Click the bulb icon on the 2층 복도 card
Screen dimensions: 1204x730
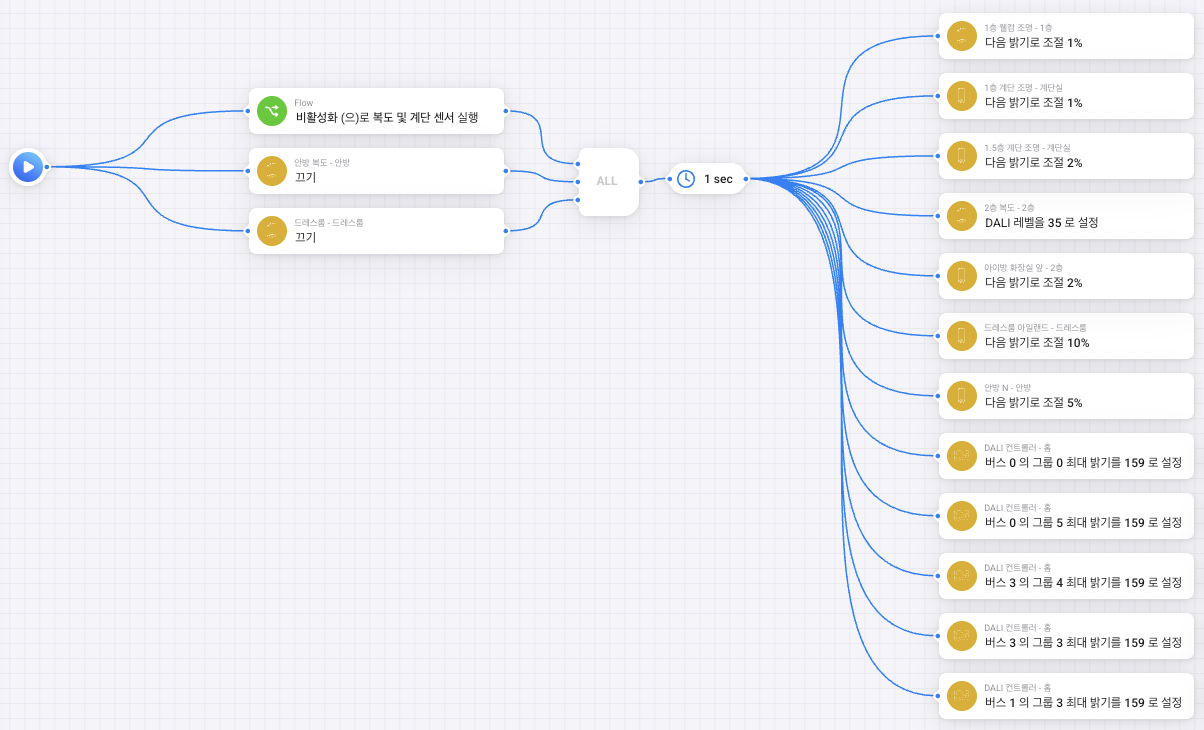961,216
